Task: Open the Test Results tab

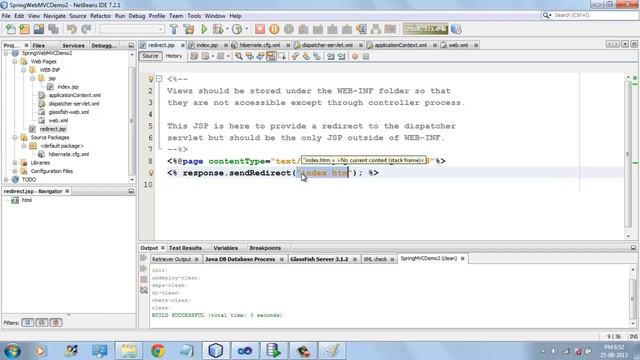Action: (x=185, y=248)
